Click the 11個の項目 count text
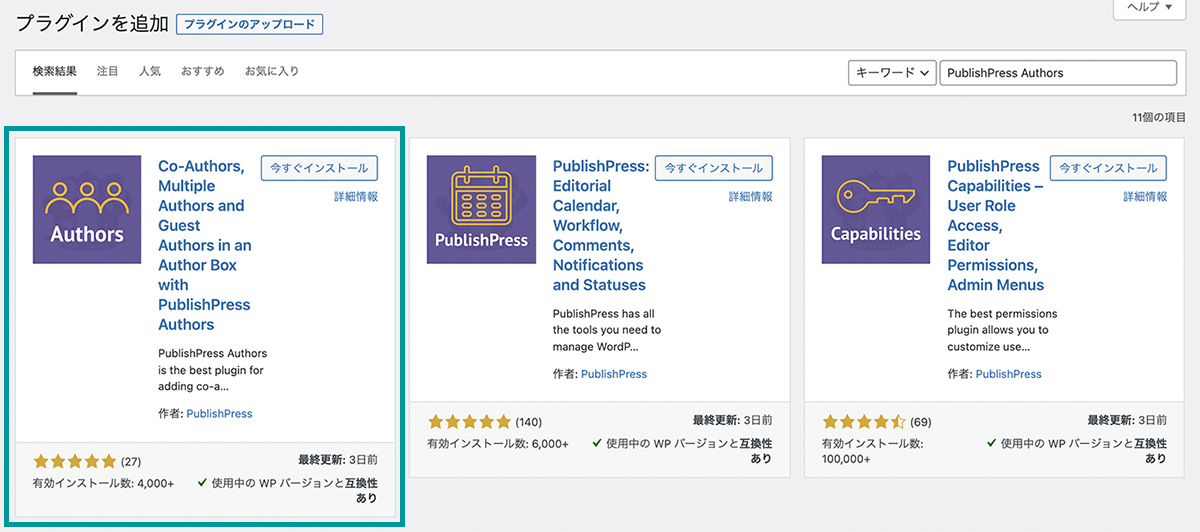The width and height of the screenshot is (1200, 532). click(x=1158, y=118)
